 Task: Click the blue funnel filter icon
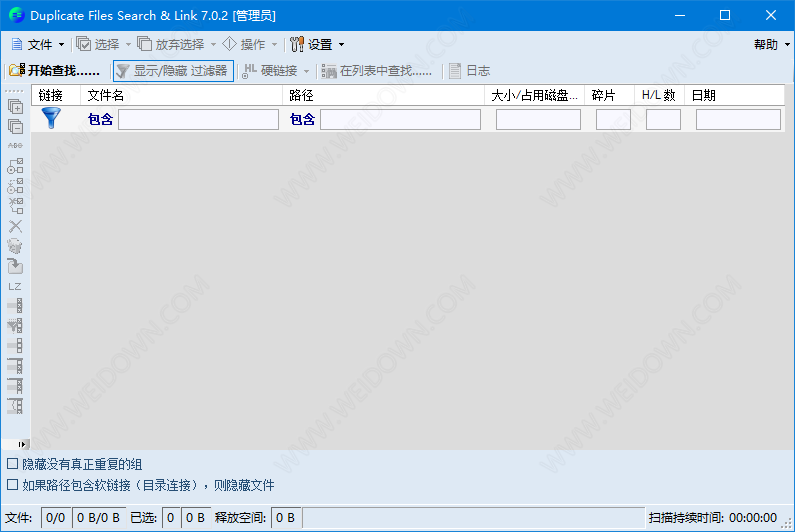51,119
